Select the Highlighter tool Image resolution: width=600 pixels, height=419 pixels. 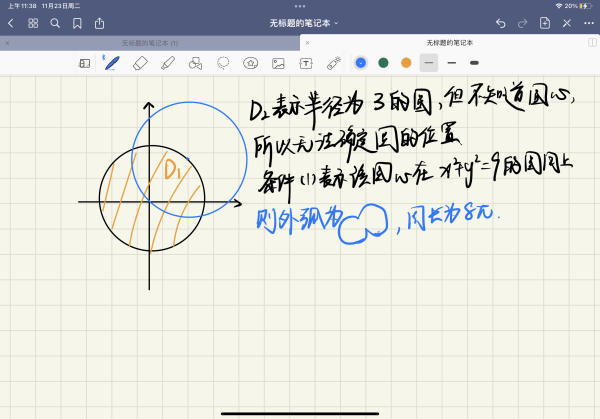167,63
